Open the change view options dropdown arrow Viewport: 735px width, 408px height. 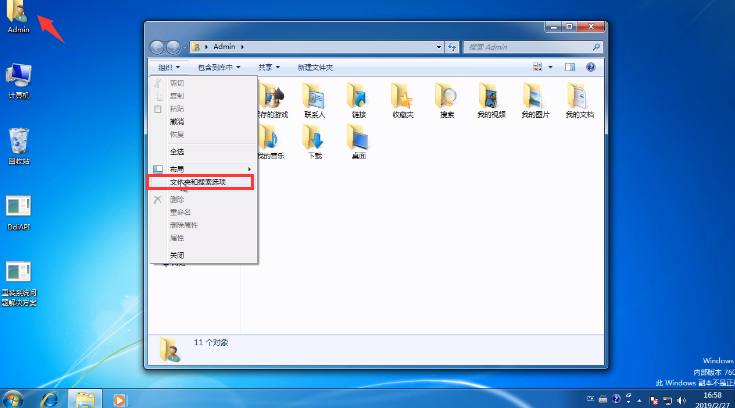[550, 67]
